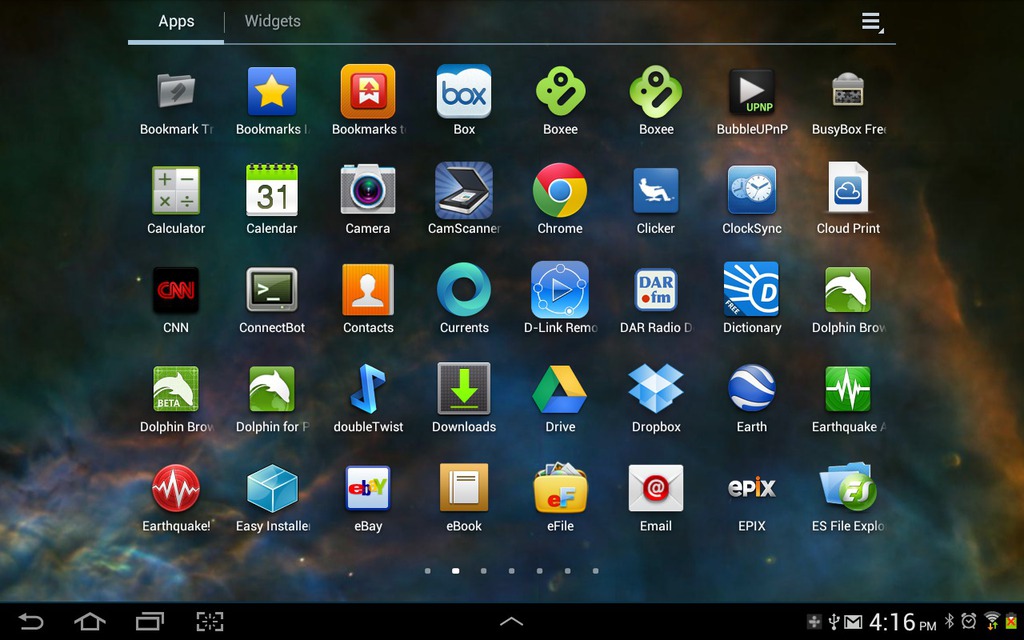The height and width of the screenshot is (640, 1024).
Task: Open the app drawer overflow menu
Action: point(871,22)
